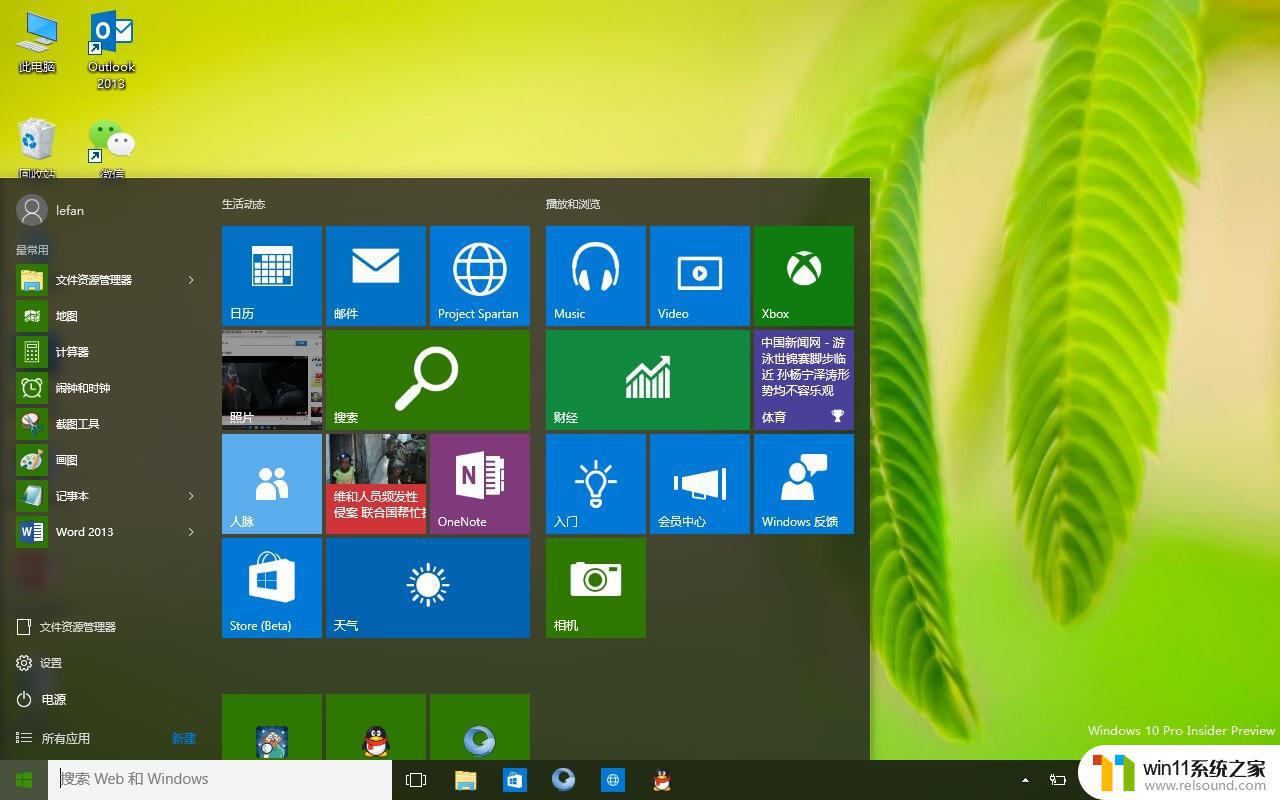
Task: Open 设置 settings
Action: point(40,663)
